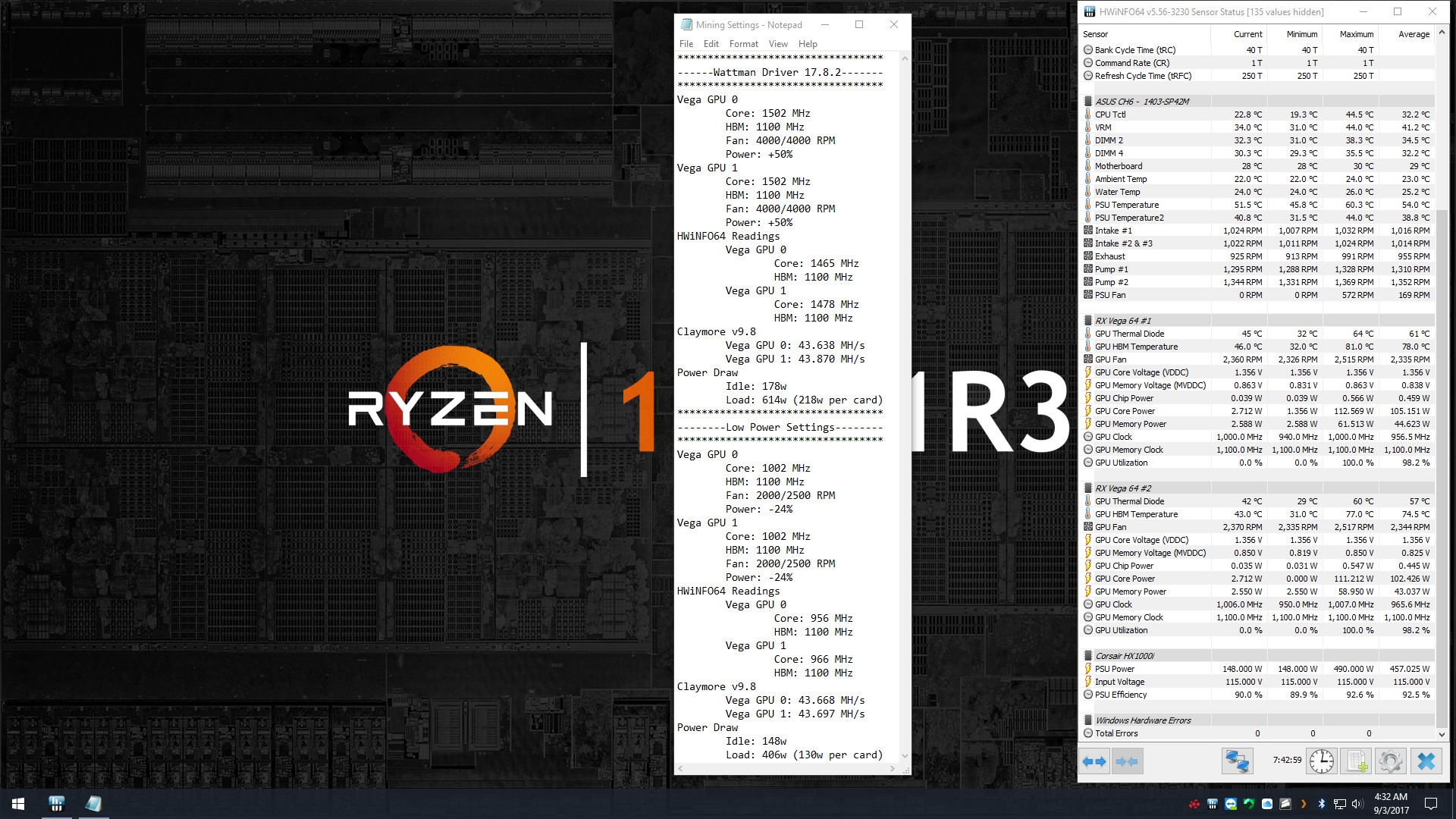Click TeamViewer icon in system tray
This screenshot has width=1456, height=819.
pos(1230,804)
